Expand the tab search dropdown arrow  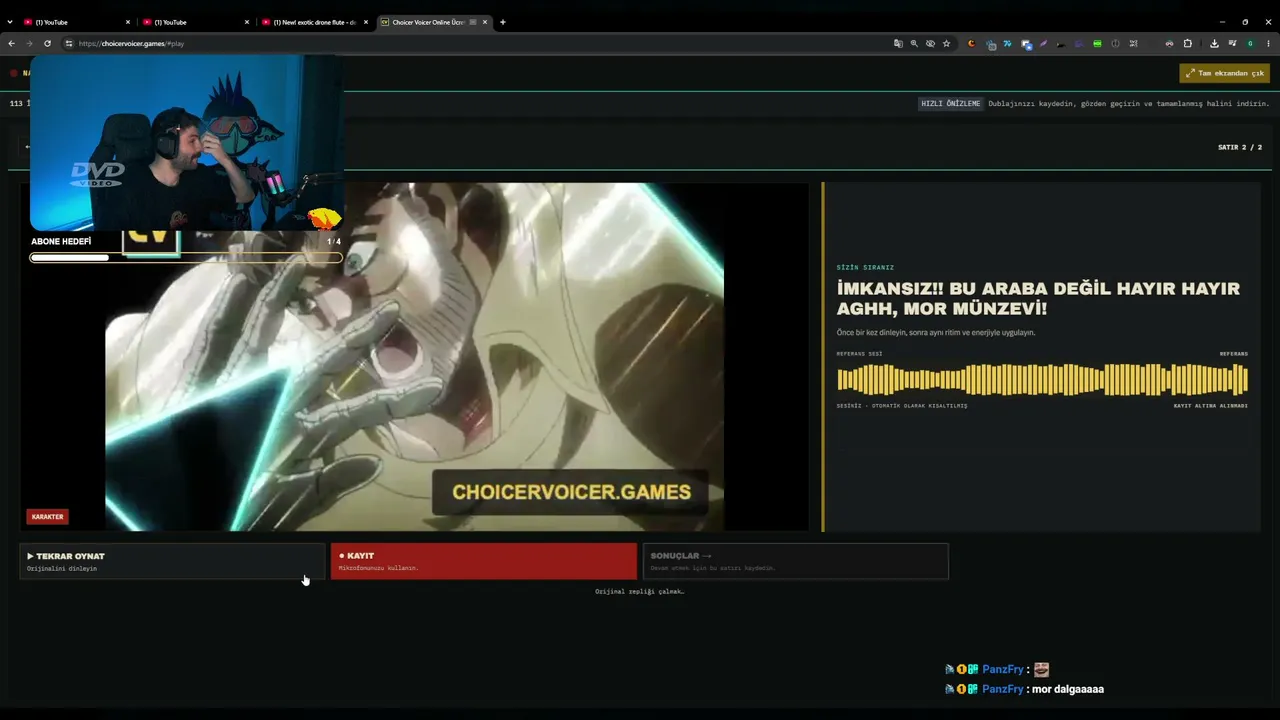10,22
